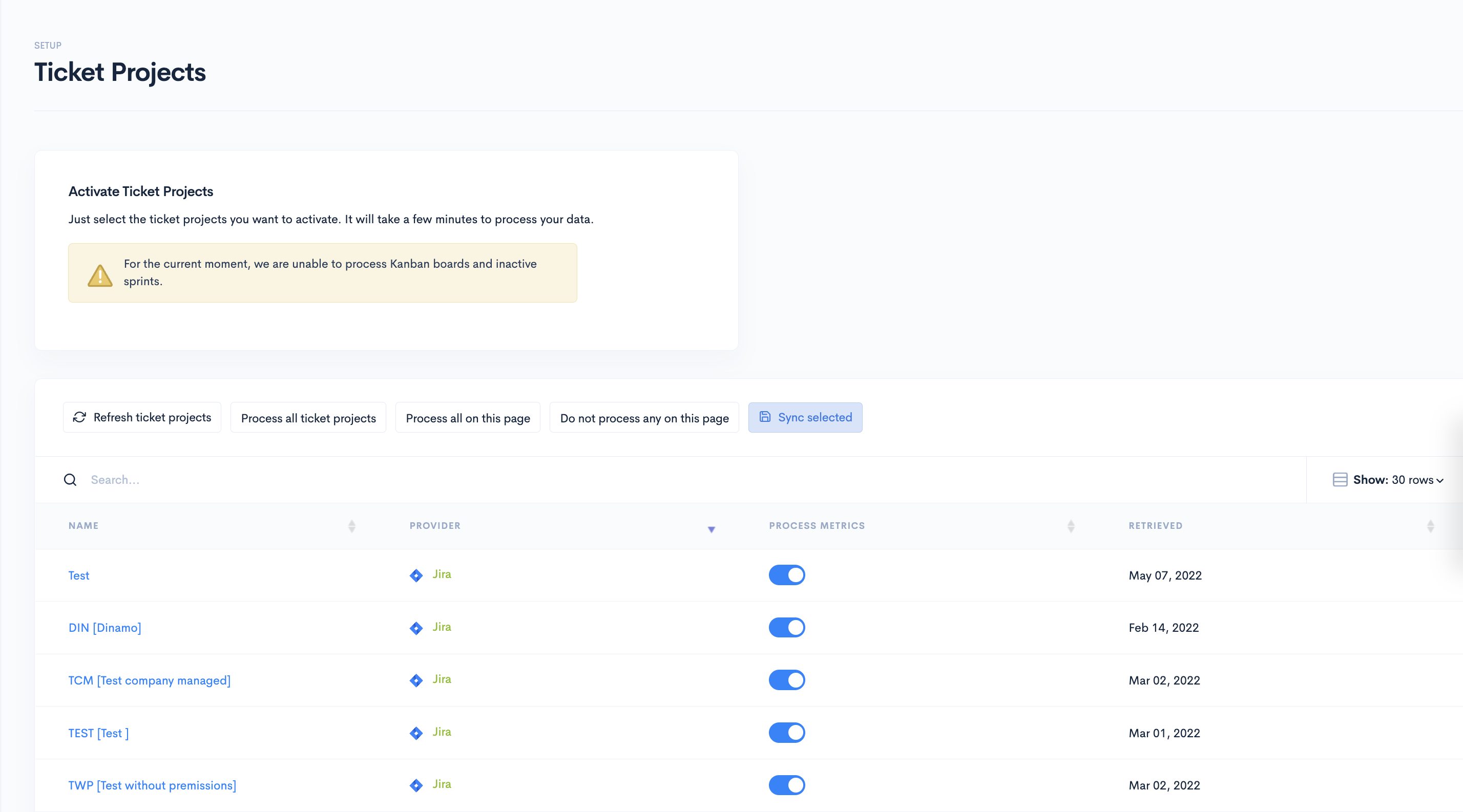Open the Show 30 rows dropdown

click(x=1397, y=480)
